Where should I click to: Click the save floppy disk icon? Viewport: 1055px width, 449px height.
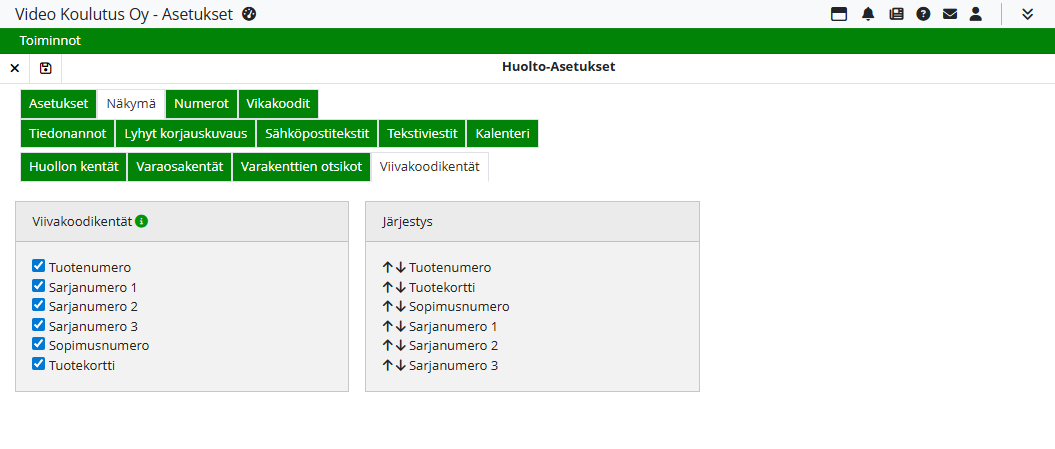click(46, 68)
